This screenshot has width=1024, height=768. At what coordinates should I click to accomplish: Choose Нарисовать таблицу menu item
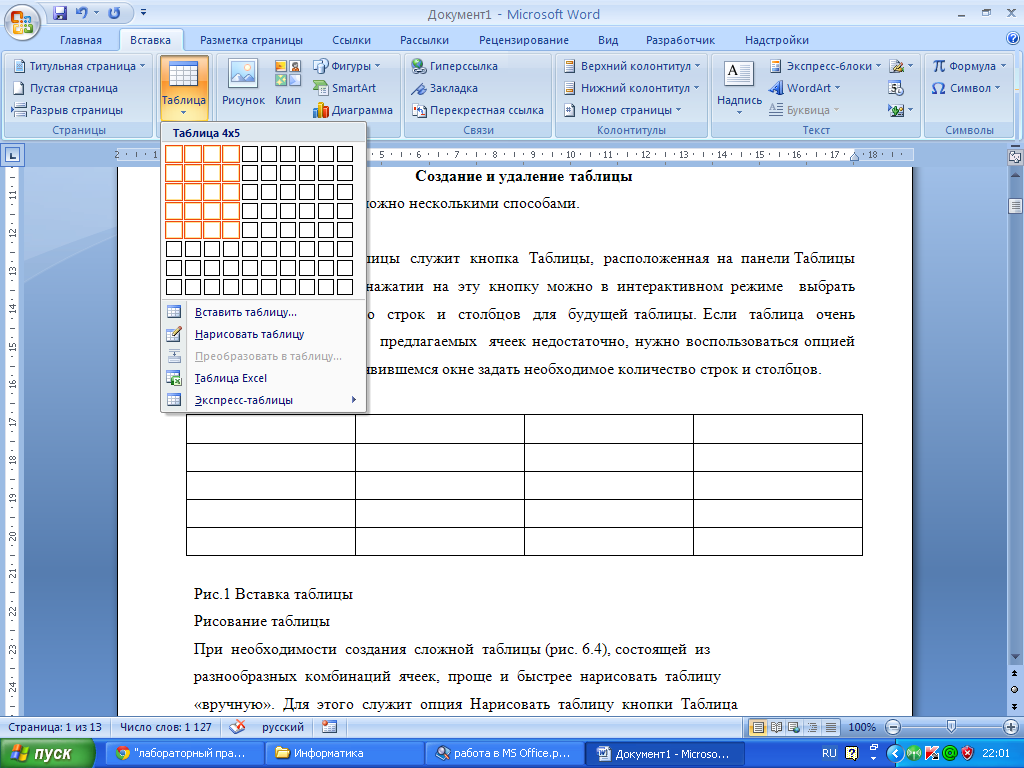click(264, 334)
